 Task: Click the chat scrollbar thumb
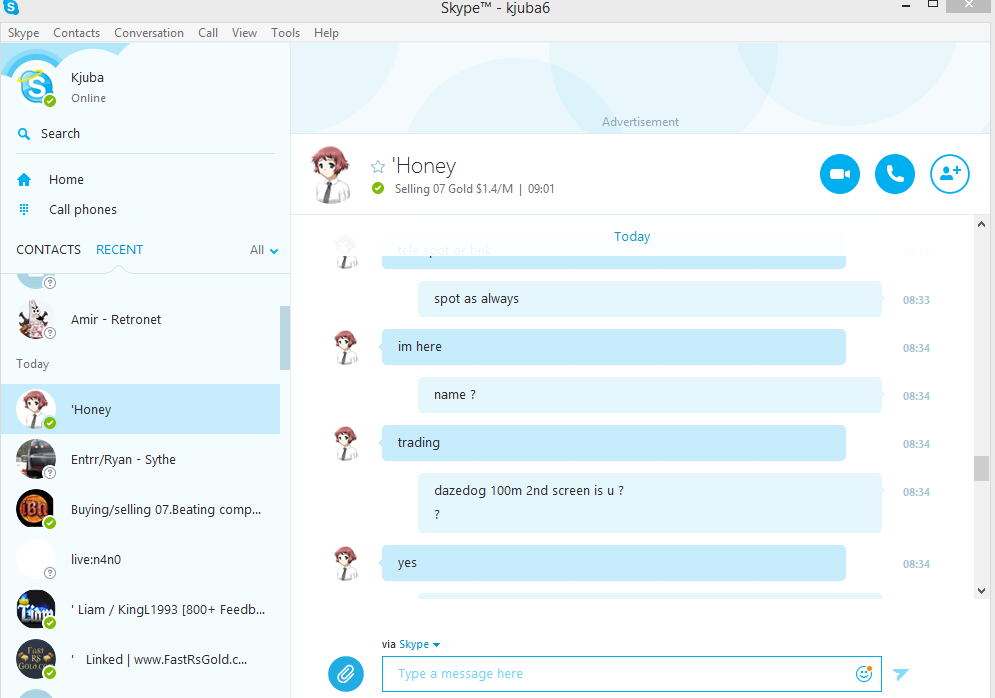coord(981,468)
